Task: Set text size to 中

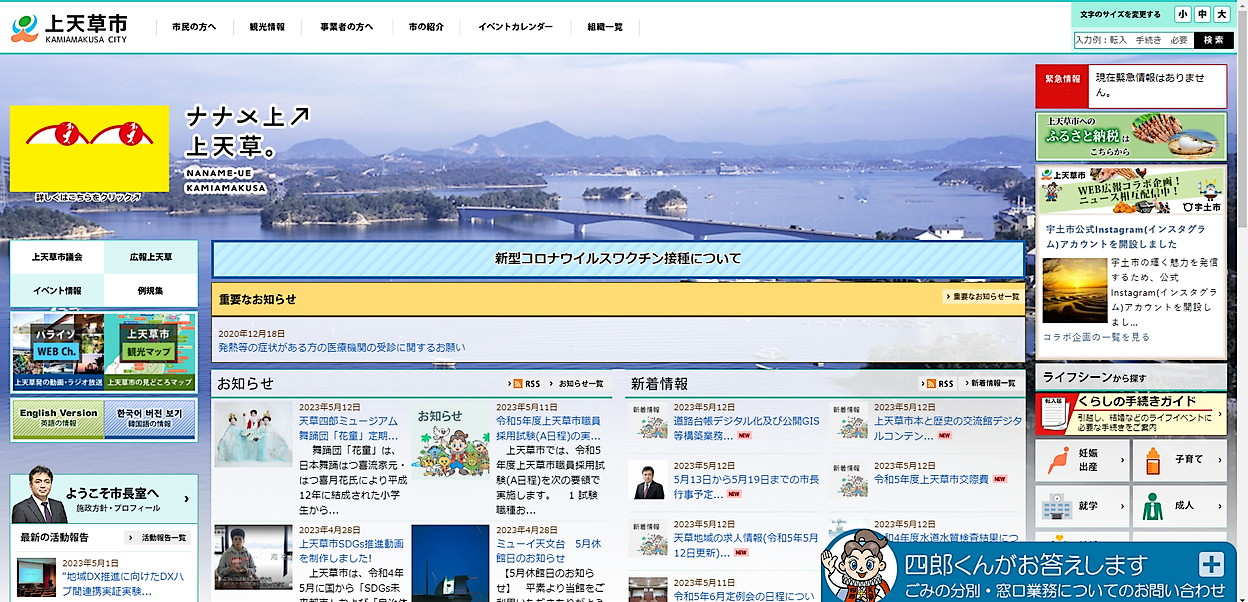Action: tap(1202, 14)
